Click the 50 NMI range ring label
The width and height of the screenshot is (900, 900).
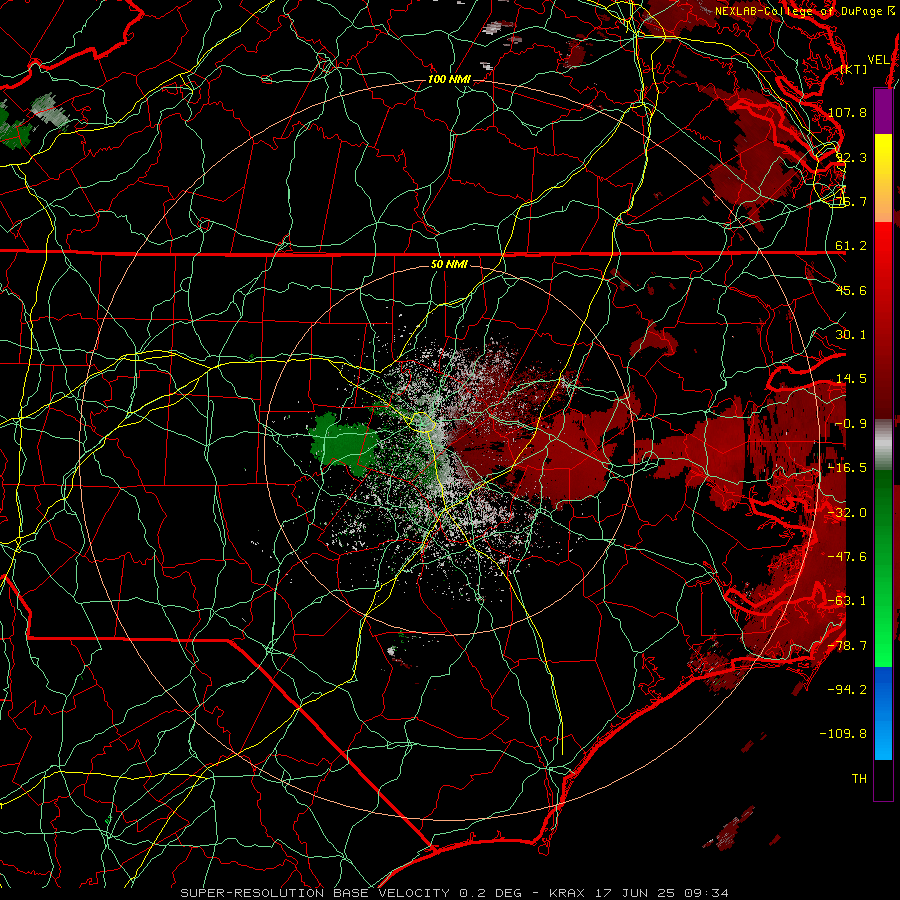tap(449, 265)
